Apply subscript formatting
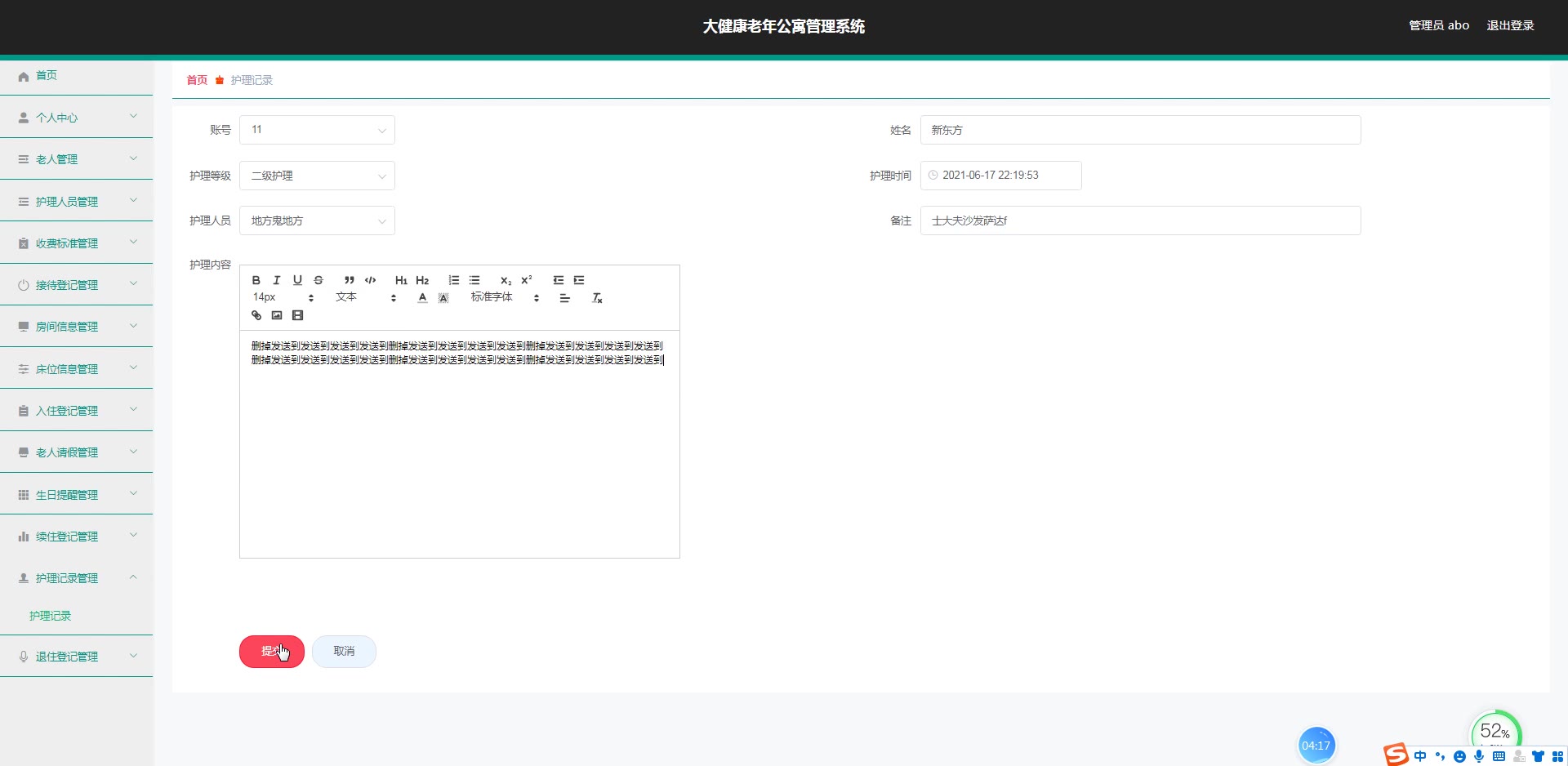The image size is (1568, 766). coord(506,280)
